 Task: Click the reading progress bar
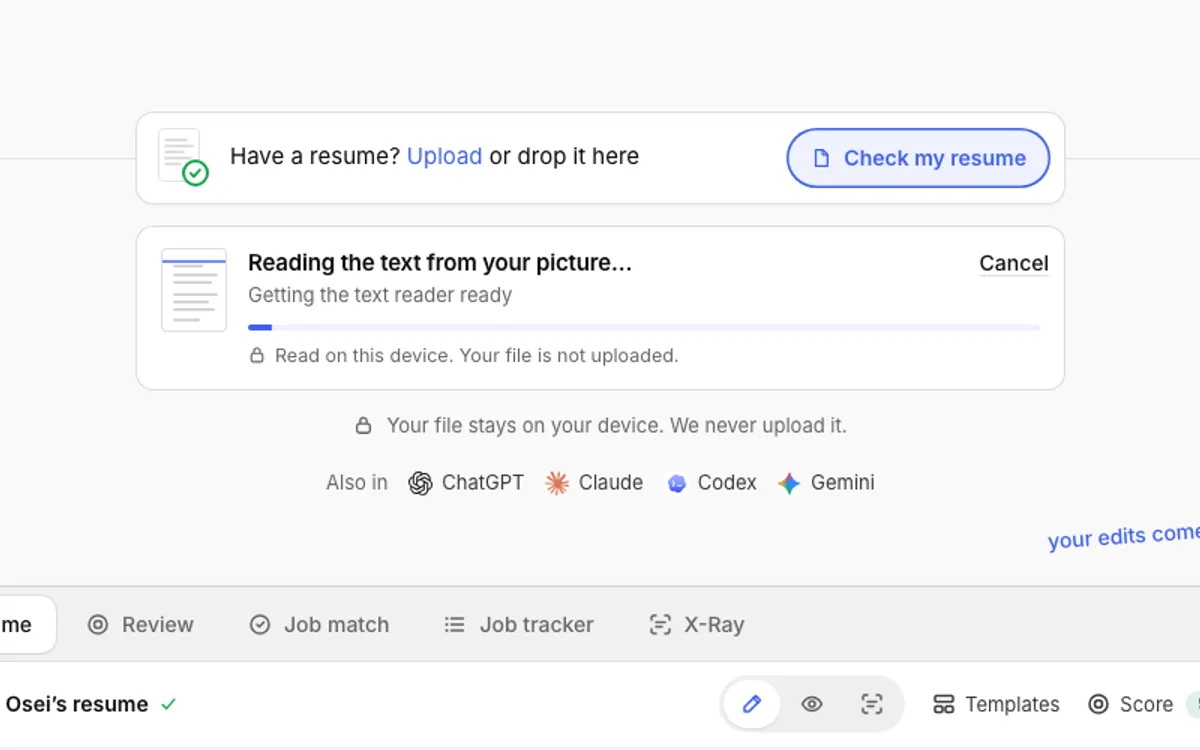click(x=644, y=327)
